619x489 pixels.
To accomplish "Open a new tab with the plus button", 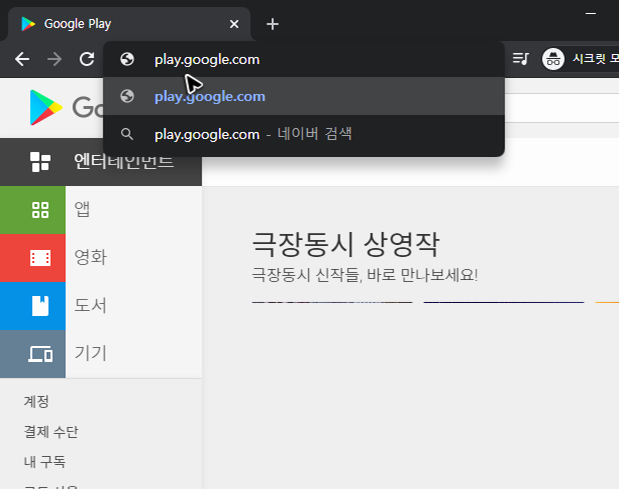I will [272, 24].
